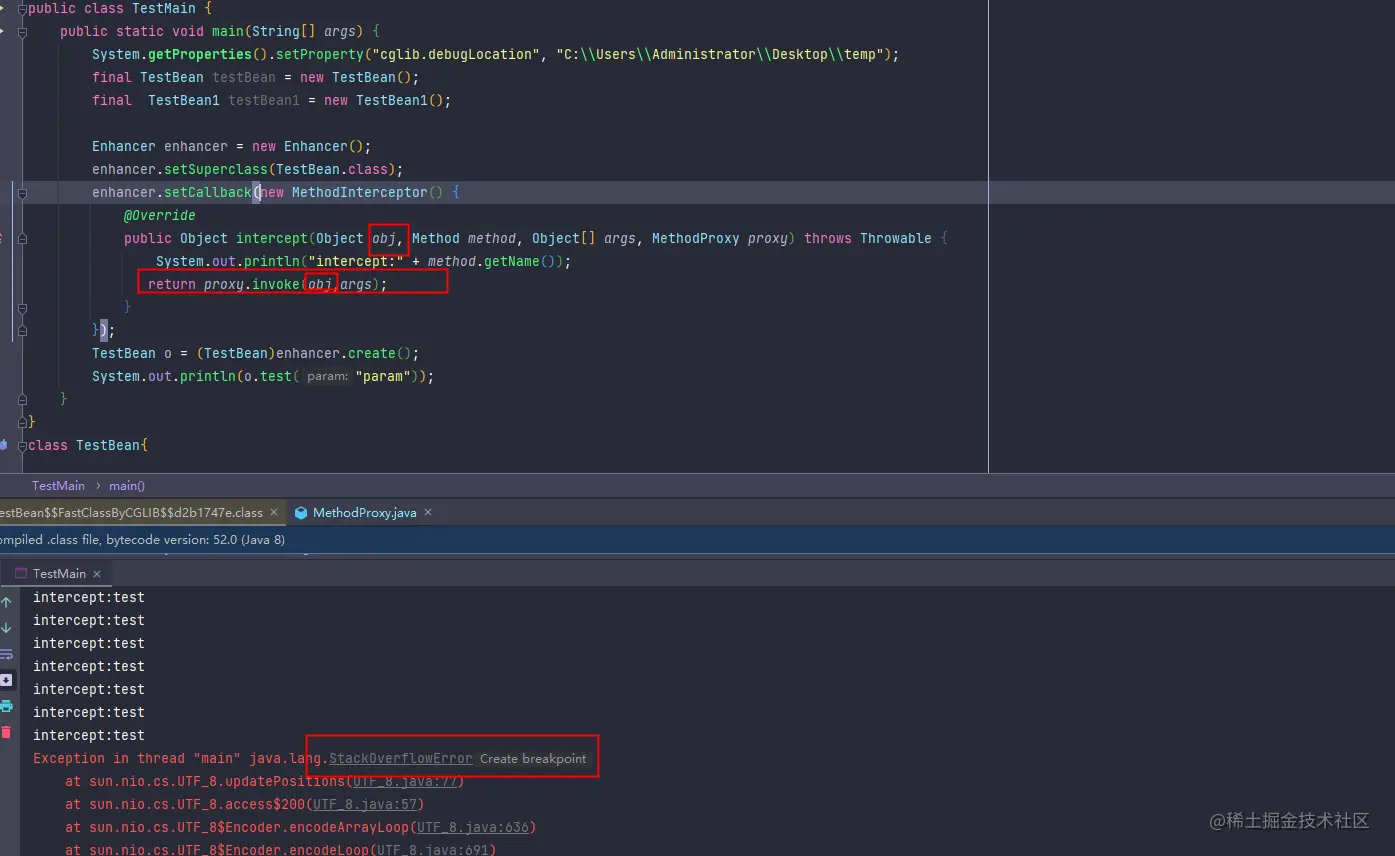The height and width of the screenshot is (856, 1395).
Task: Click the @Override annotation
Action: 160,216
